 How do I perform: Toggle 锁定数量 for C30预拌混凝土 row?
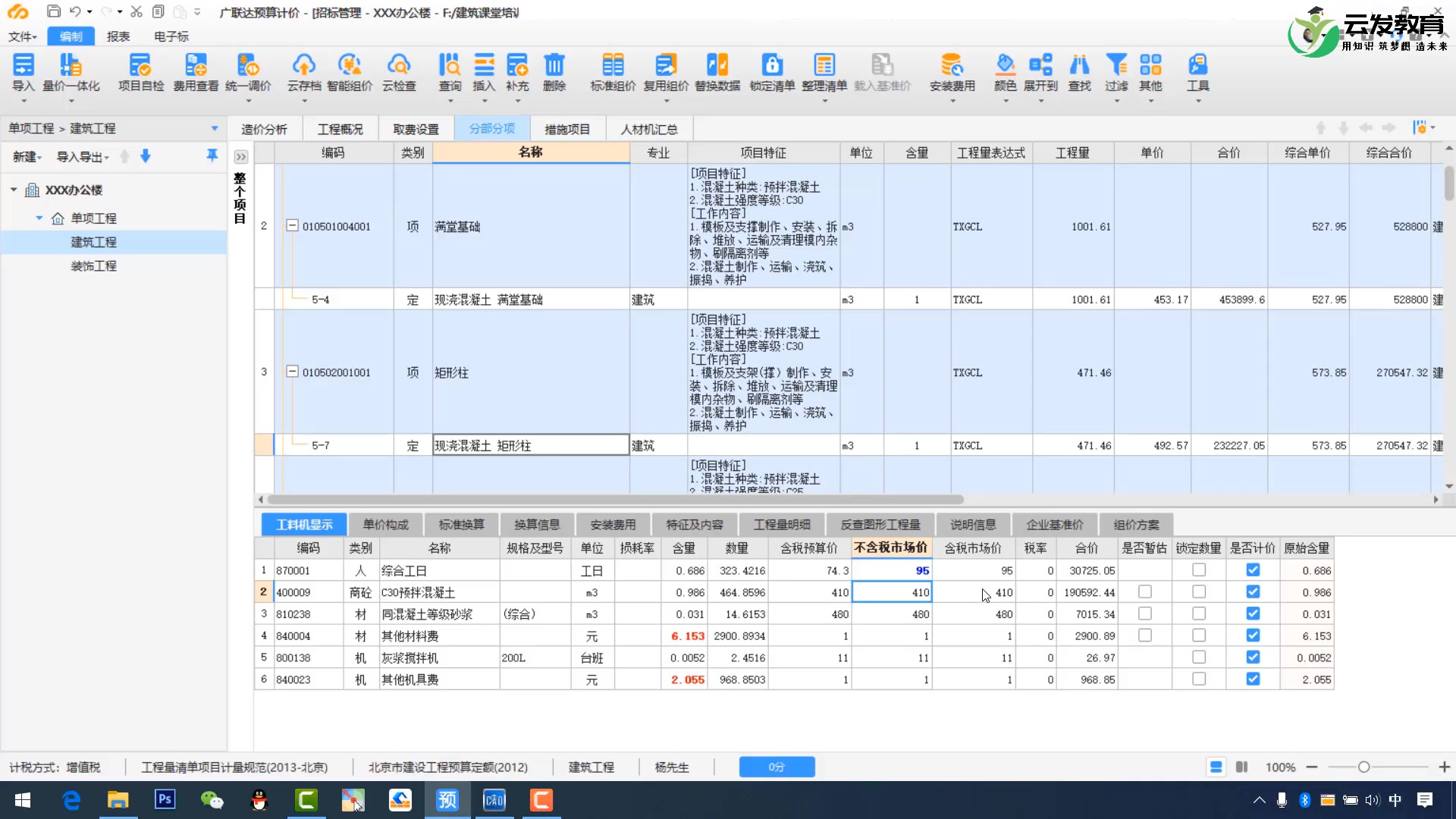1199,591
